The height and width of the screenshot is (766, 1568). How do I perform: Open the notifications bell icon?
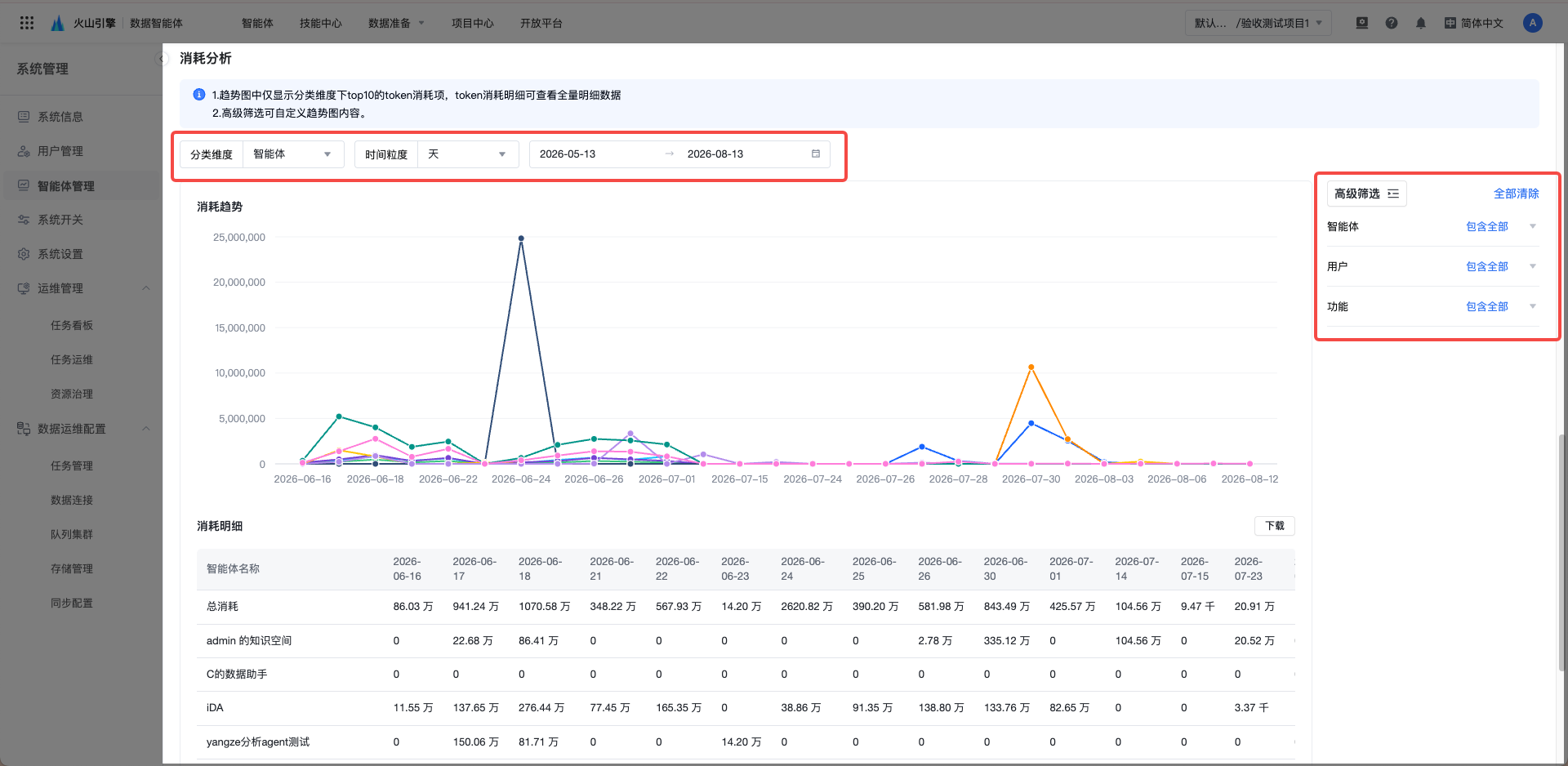[1421, 23]
